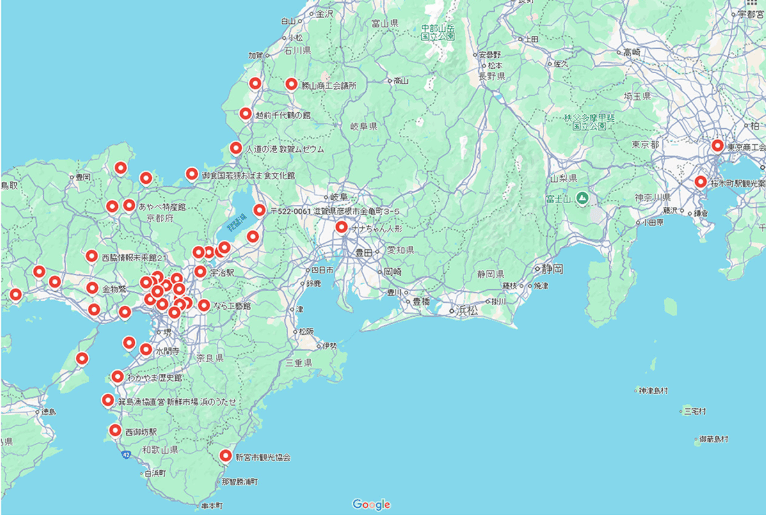Select the 徳島 city label

(x=48, y=412)
